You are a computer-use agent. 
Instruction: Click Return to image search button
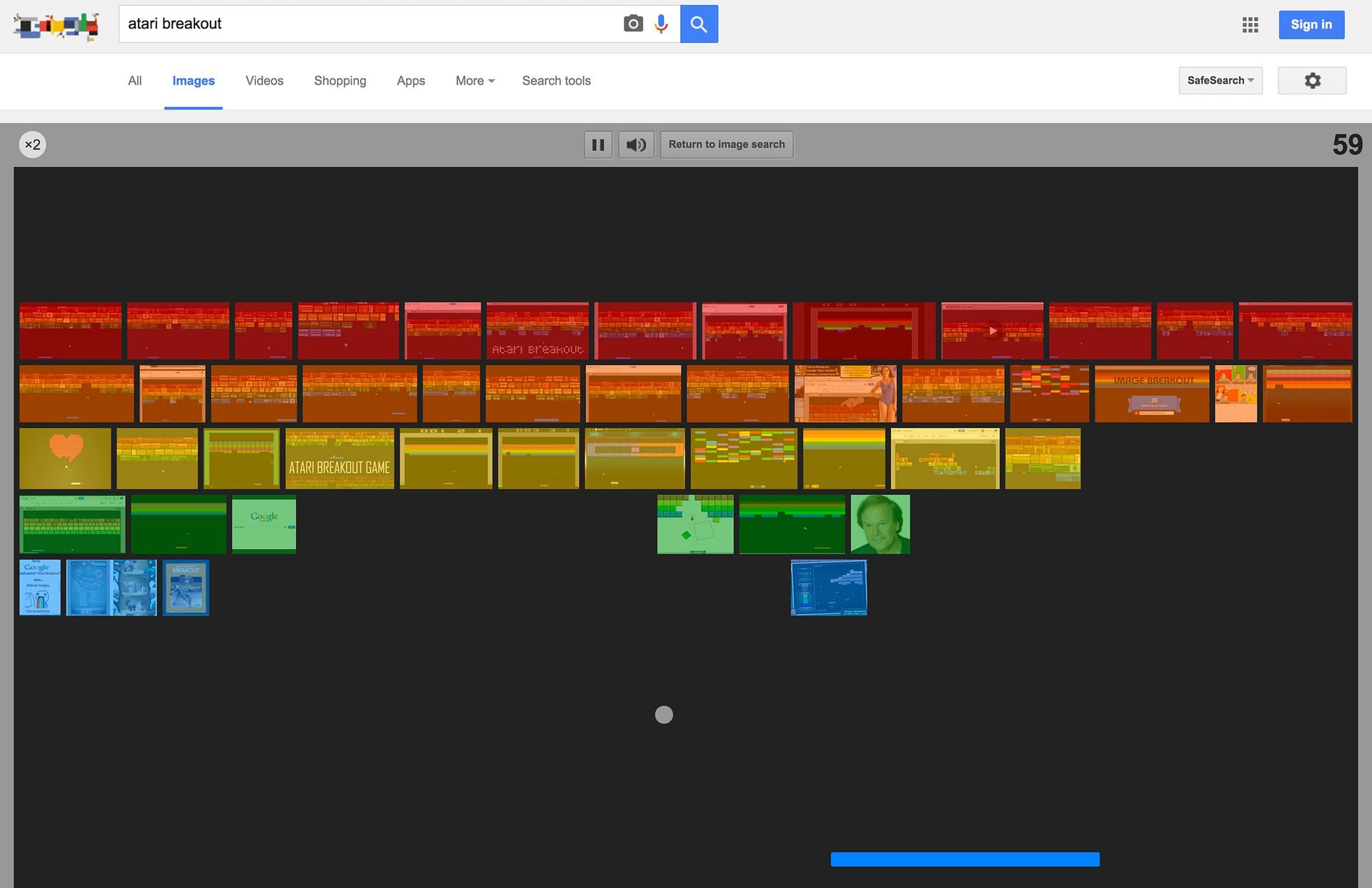pos(726,145)
